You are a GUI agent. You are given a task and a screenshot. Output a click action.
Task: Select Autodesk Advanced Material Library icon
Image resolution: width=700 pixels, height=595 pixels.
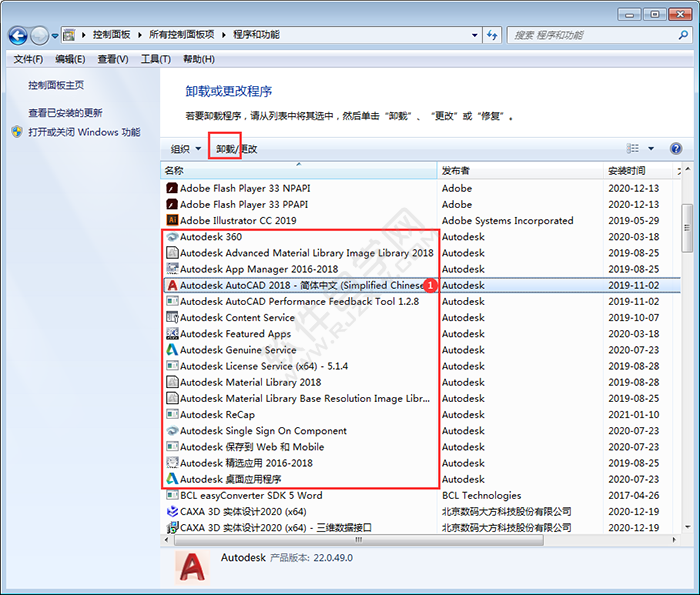pos(172,253)
